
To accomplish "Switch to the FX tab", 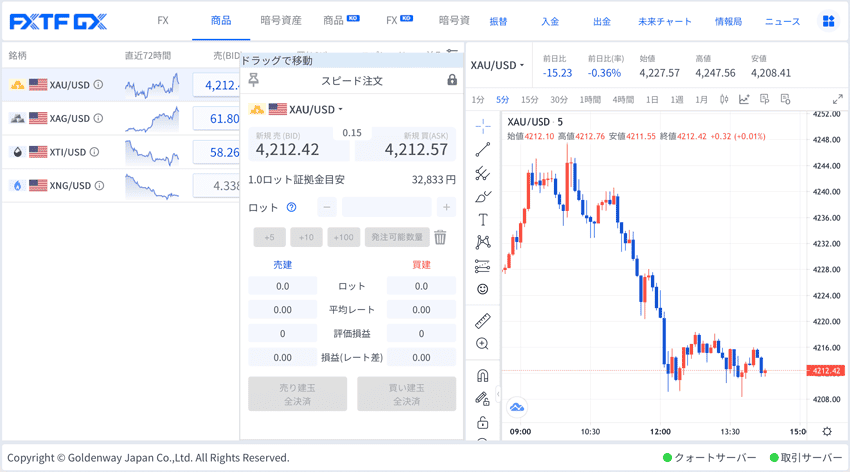I will (x=163, y=20).
